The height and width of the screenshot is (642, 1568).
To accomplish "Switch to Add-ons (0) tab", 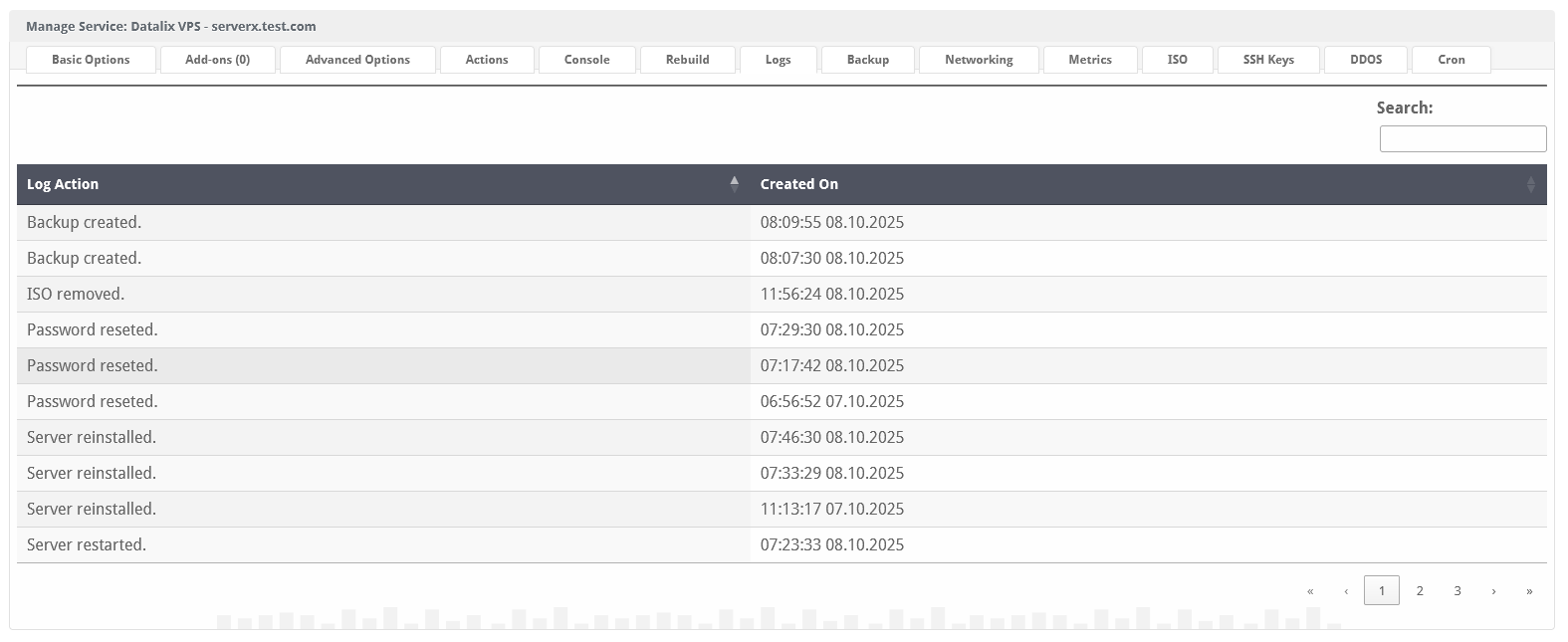I will click(x=217, y=60).
